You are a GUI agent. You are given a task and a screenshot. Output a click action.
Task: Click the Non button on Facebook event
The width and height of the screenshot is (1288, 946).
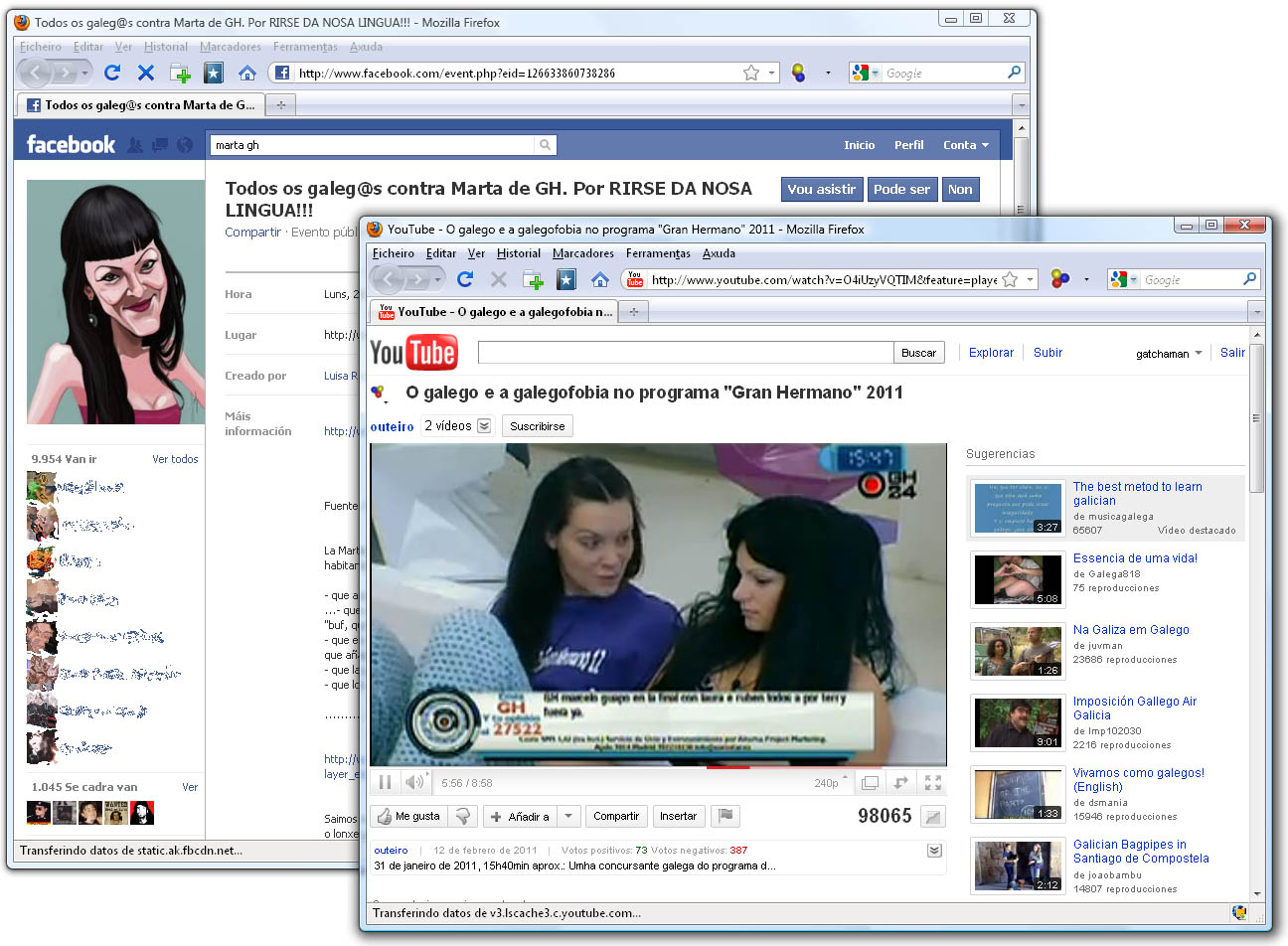[x=960, y=189]
